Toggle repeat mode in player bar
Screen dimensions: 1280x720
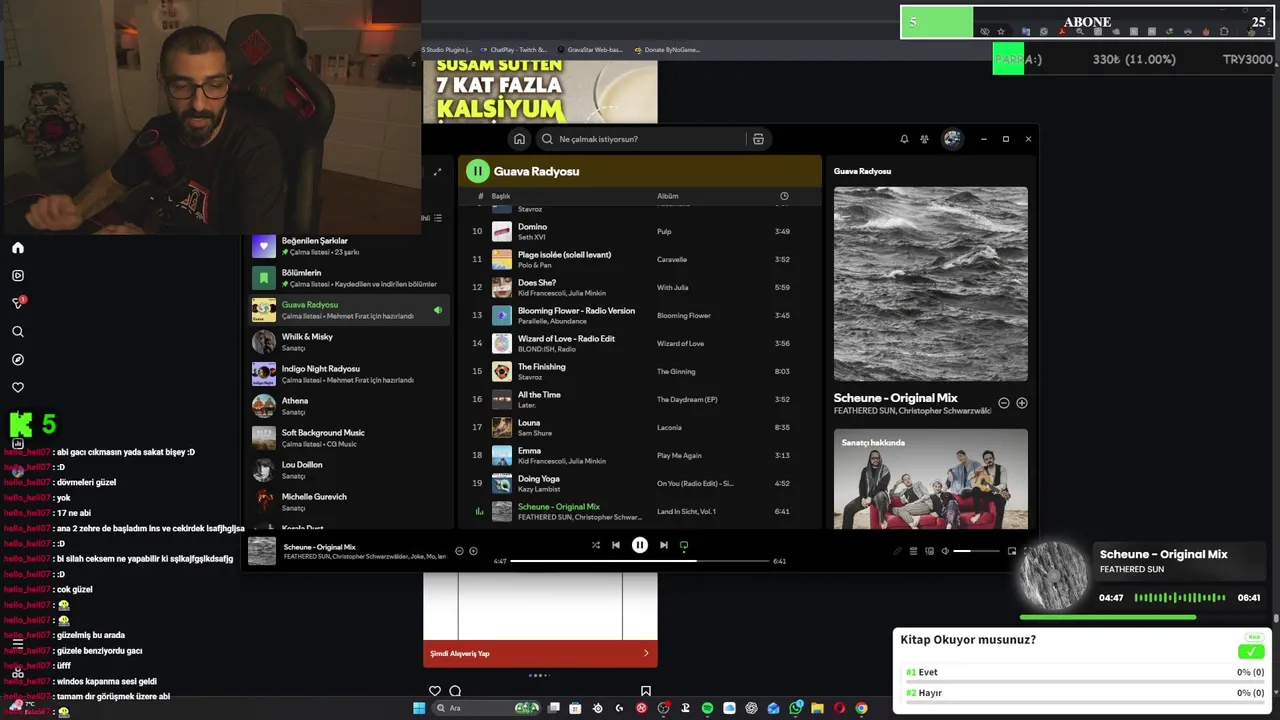coord(684,545)
